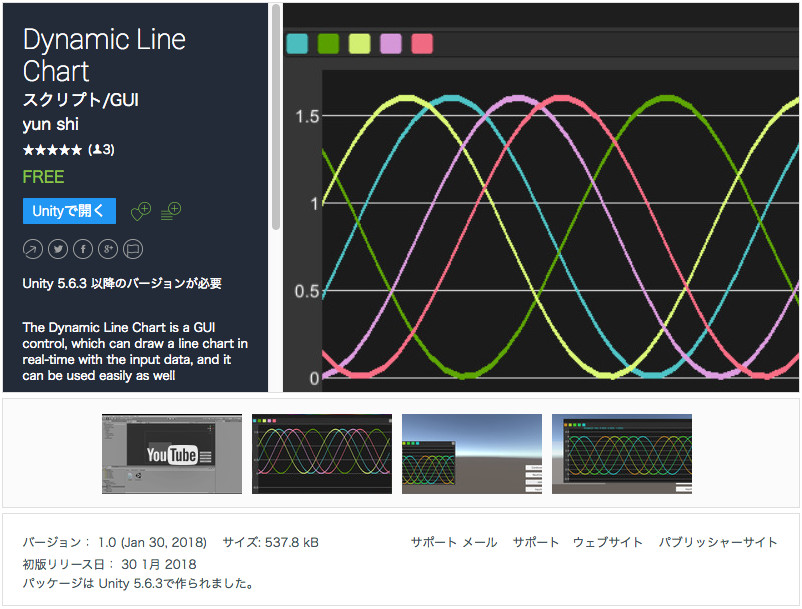This screenshot has height=609, width=802.
Task: Click the 0.5 axis label
Action: pos(307,291)
